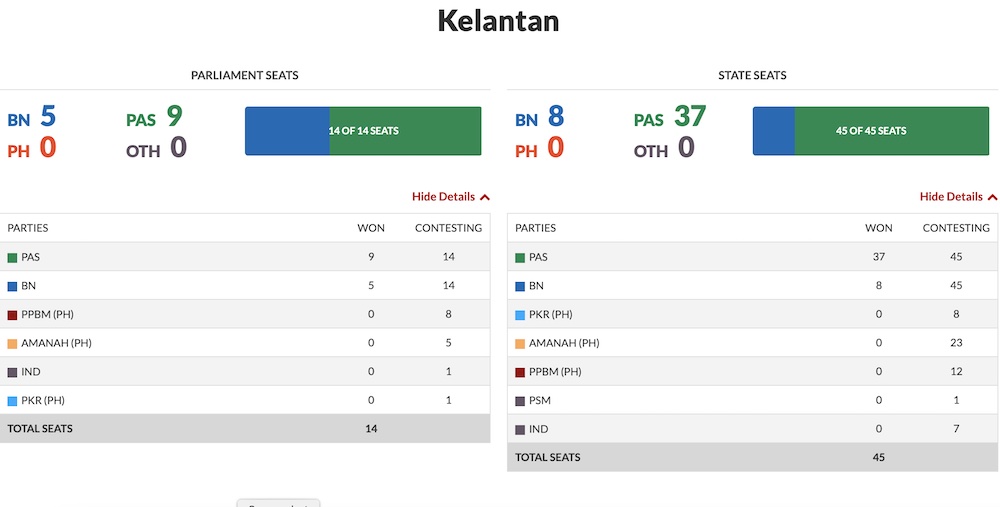
Task: Click the BN 8 count in the State summary
Action: click(540, 117)
